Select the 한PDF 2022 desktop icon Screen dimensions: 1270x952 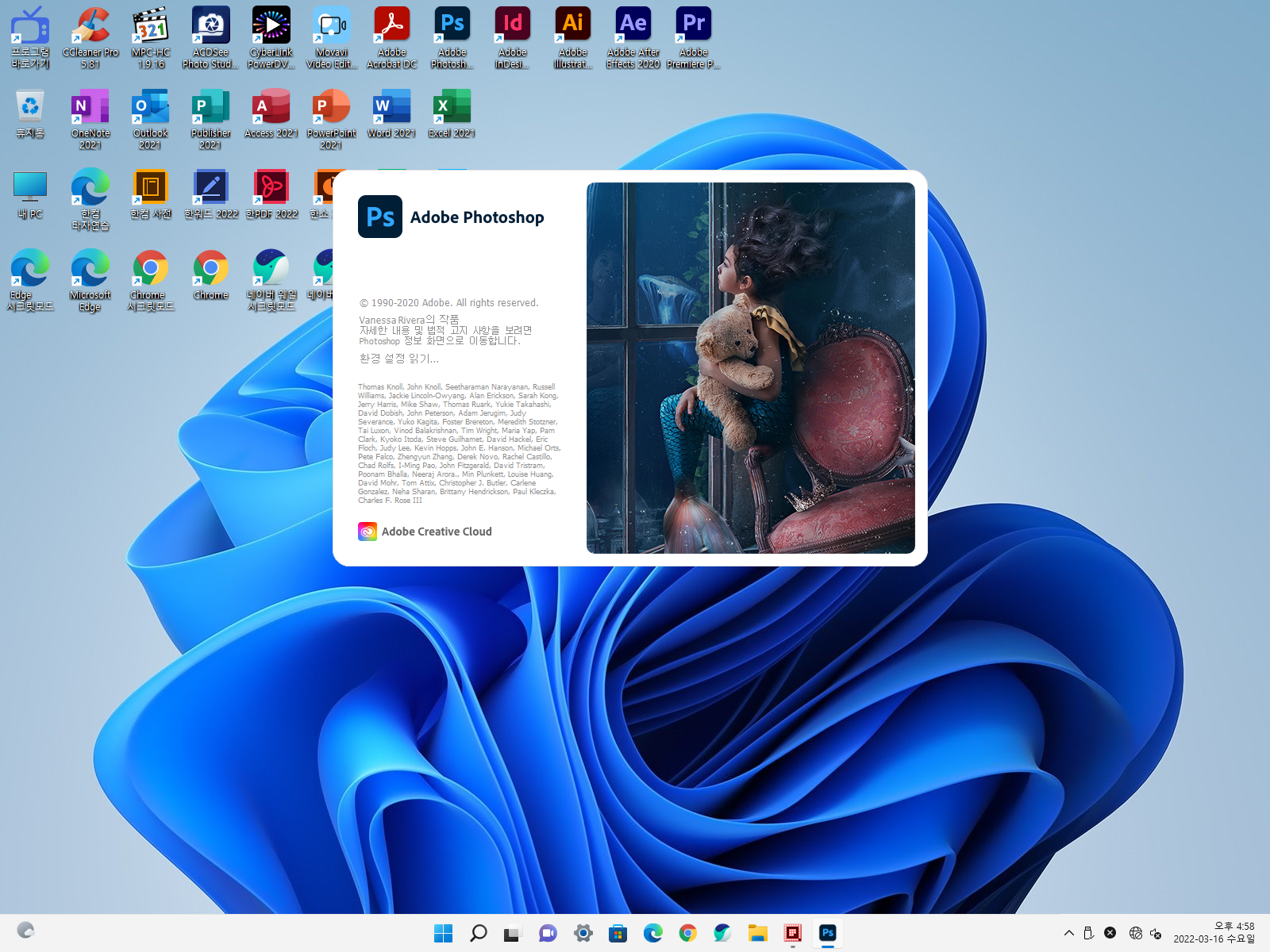click(x=271, y=194)
